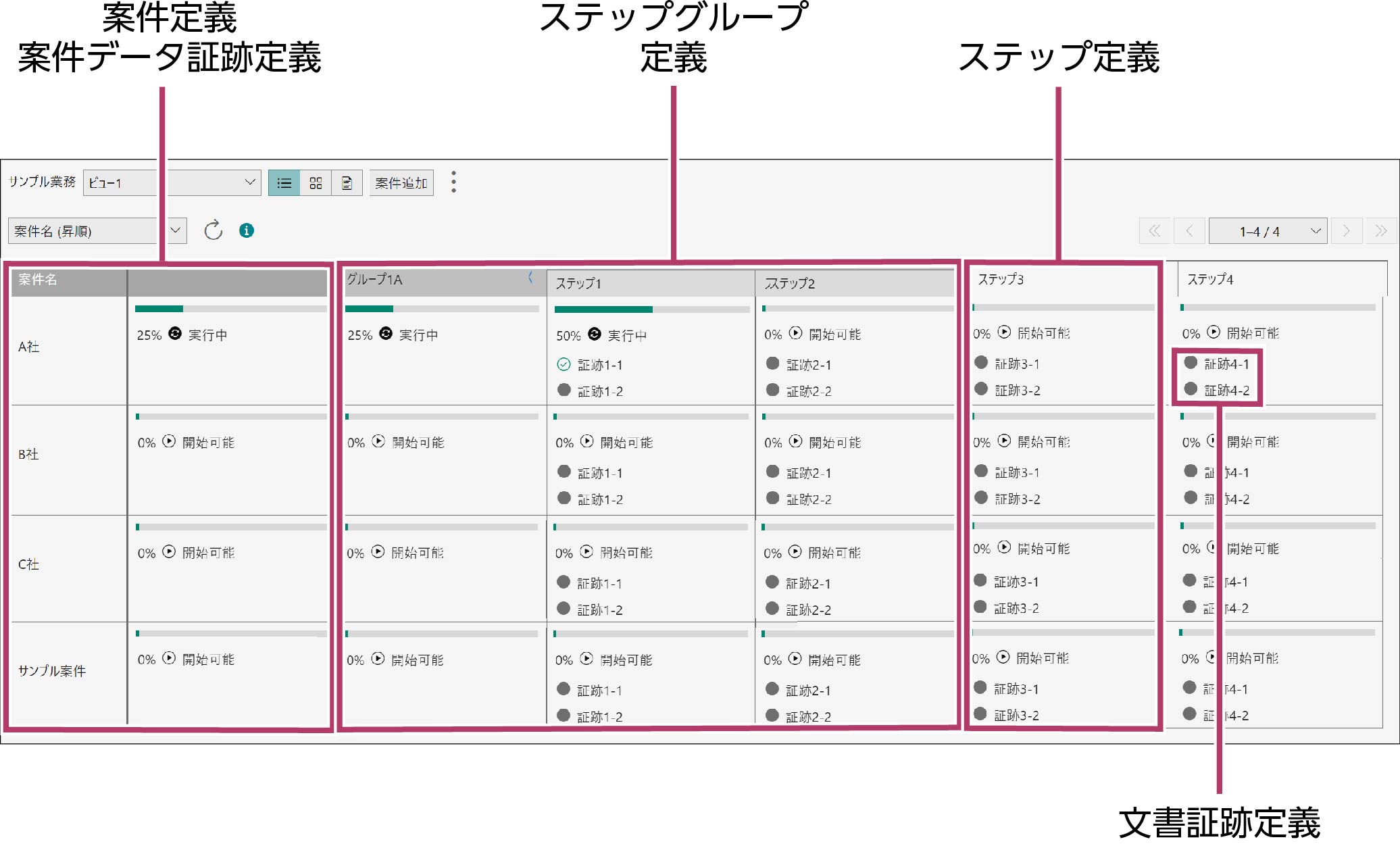Click the blue information icon

247,230
